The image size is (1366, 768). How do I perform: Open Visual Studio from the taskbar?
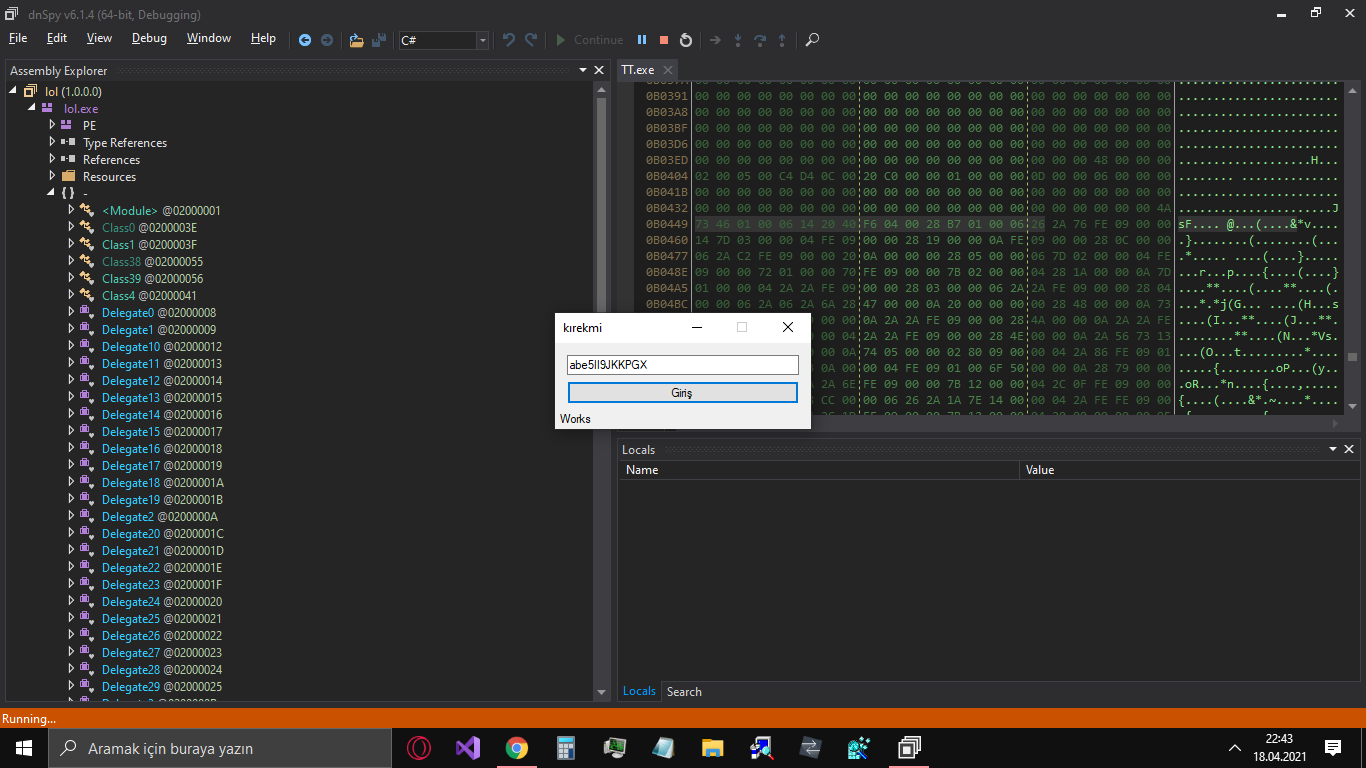click(x=468, y=748)
